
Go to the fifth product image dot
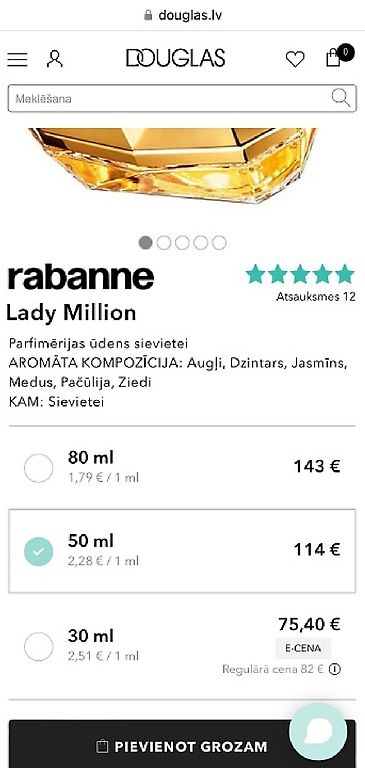pos(219,242)
